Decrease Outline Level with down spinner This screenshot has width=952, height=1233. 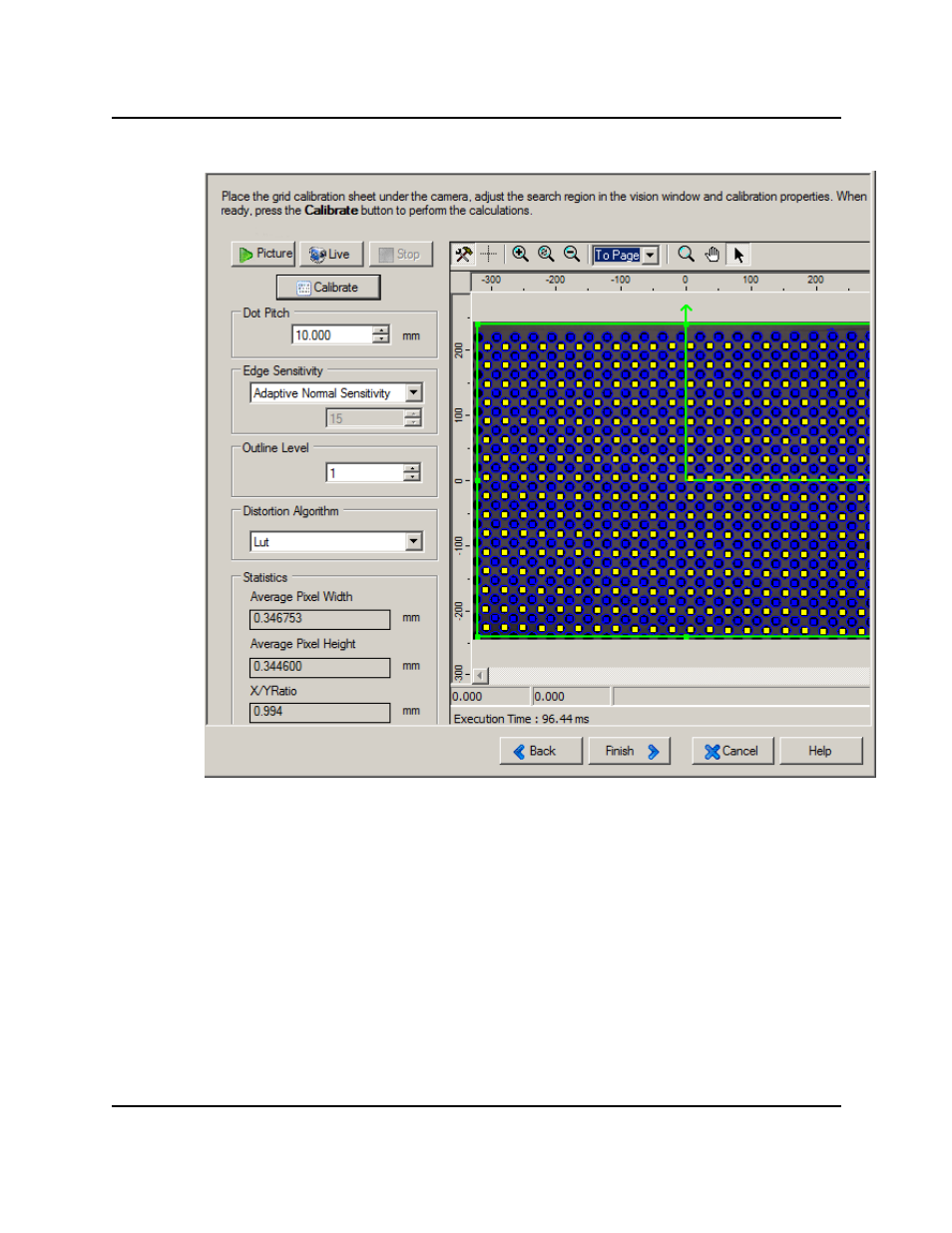click(412, 477)
